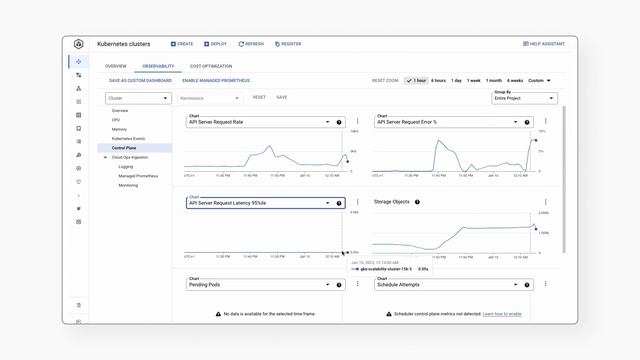Open more options for API Server Request Latency chart
Image resolution: width=640 pixels, height=360 pixels.
point(358,202)
